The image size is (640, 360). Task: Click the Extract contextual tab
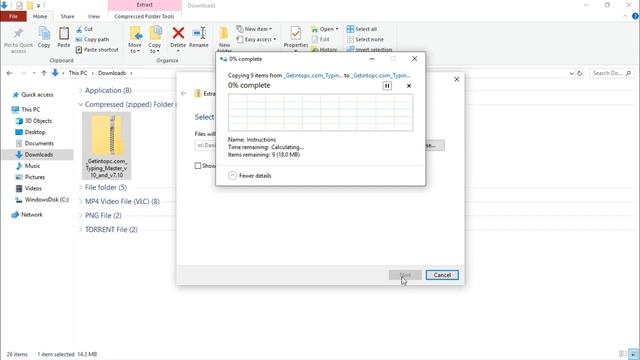144,5
